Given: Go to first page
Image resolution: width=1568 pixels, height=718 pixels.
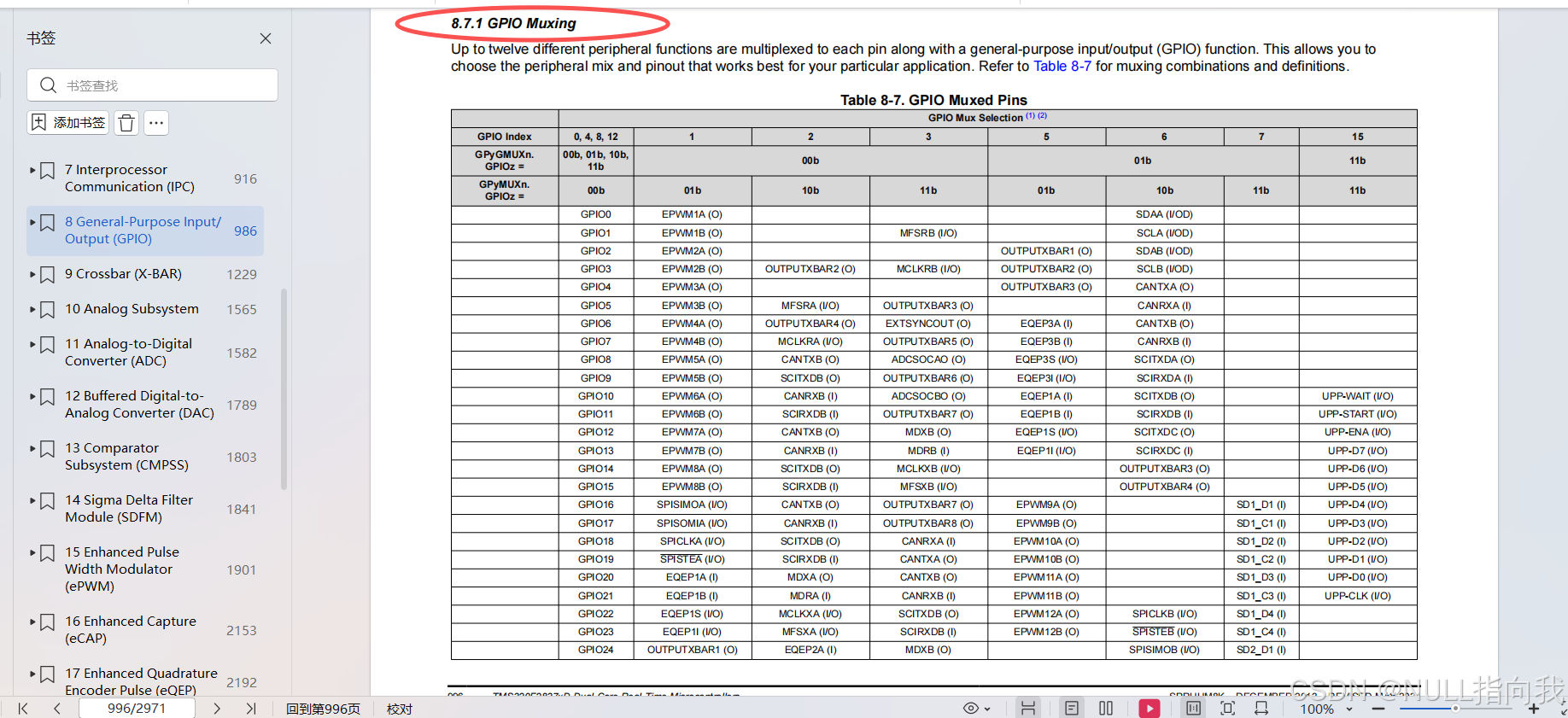Looking at the screenshot, I should point(23,709).
